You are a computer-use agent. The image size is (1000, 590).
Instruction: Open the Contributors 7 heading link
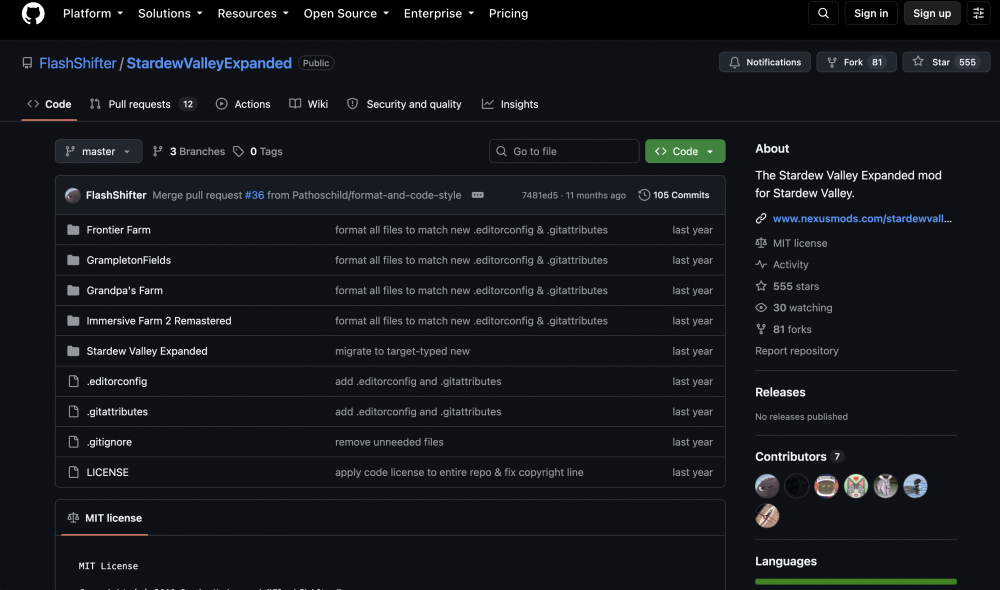tap(800, 457)
